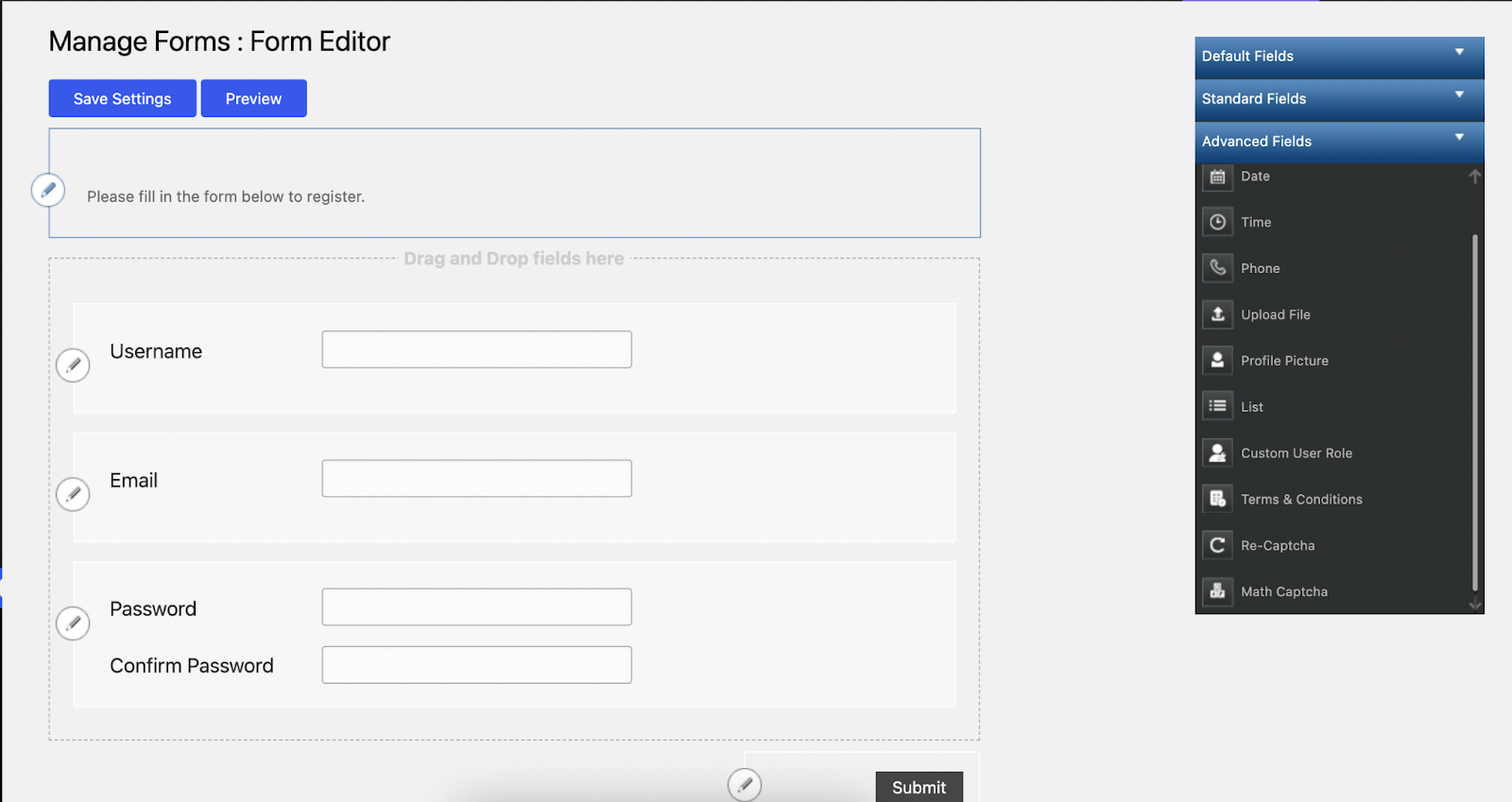Move down the fields list with the arrow
The height and width of the screenshot is (802, 1512).
(1474, 605)
